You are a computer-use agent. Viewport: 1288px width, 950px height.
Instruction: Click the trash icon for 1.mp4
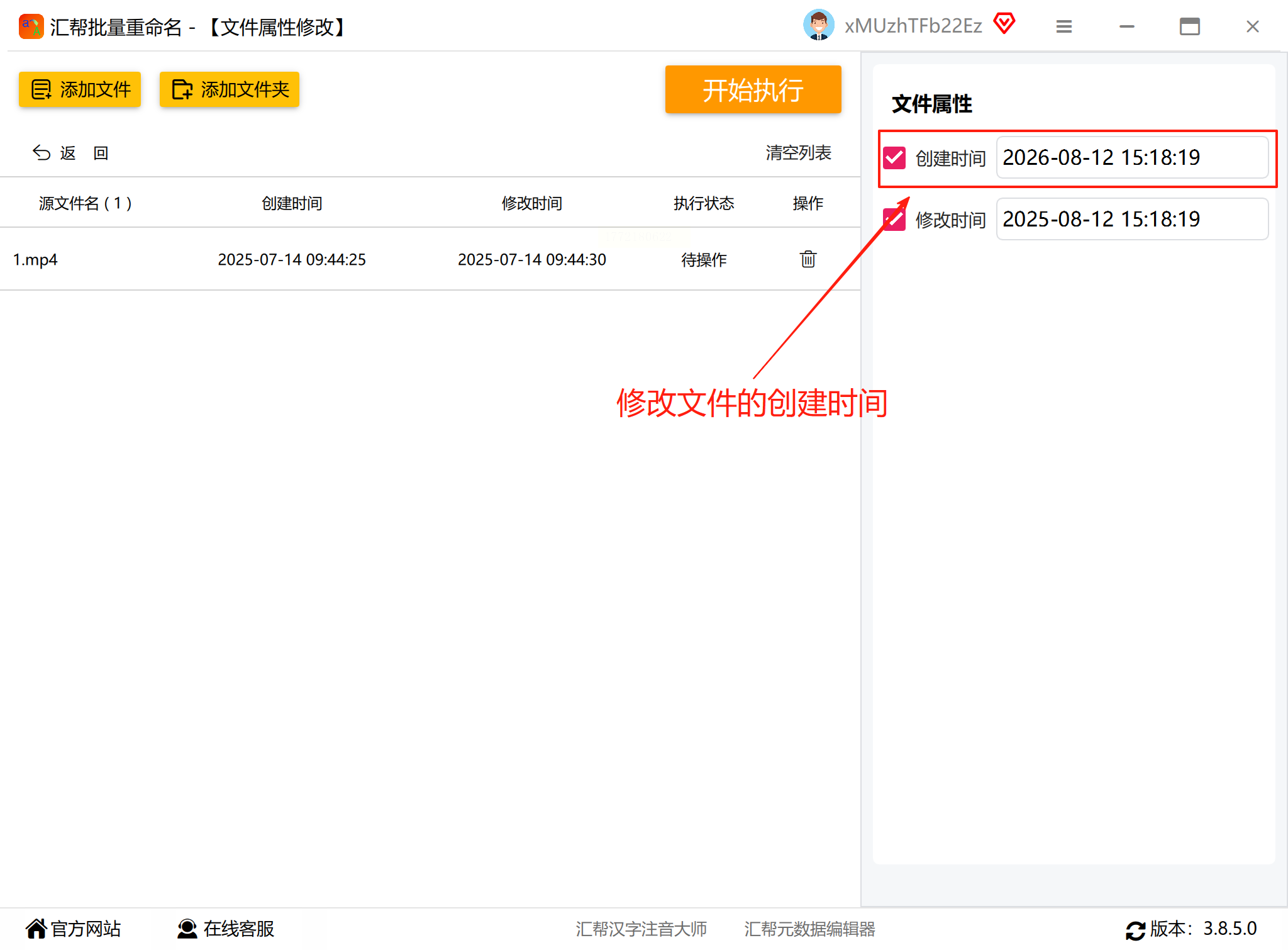coord(808,259)
